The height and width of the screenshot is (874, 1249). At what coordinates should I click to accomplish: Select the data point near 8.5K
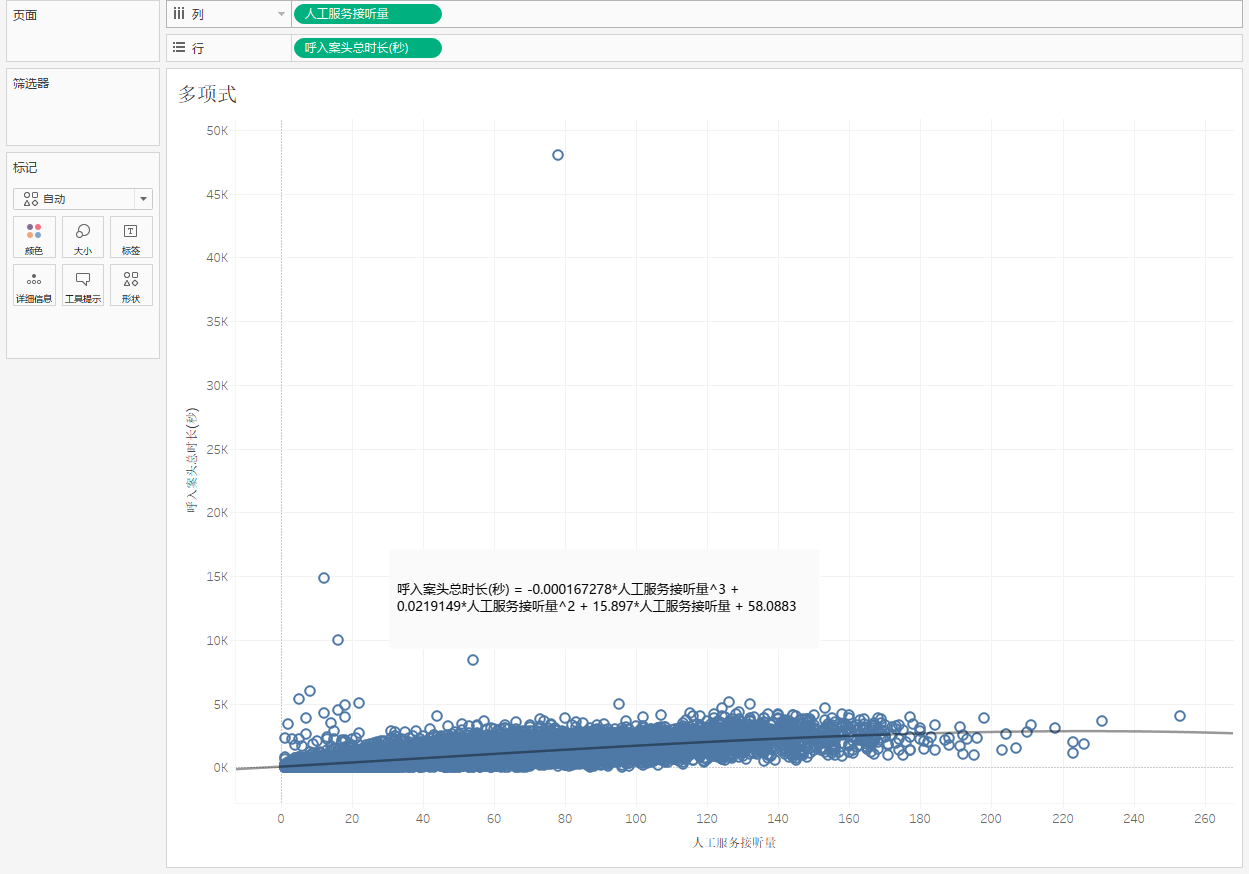[x=473, y=660]
